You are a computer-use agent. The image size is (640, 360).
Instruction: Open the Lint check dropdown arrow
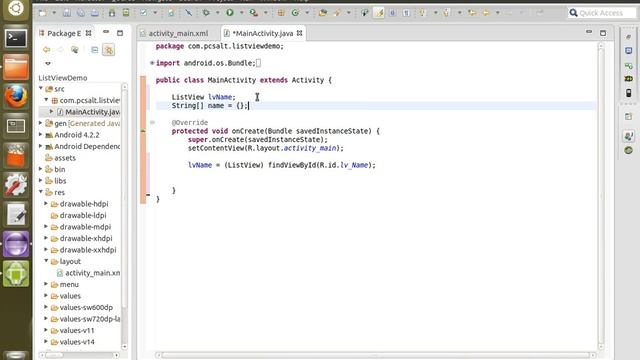[155, 13]
